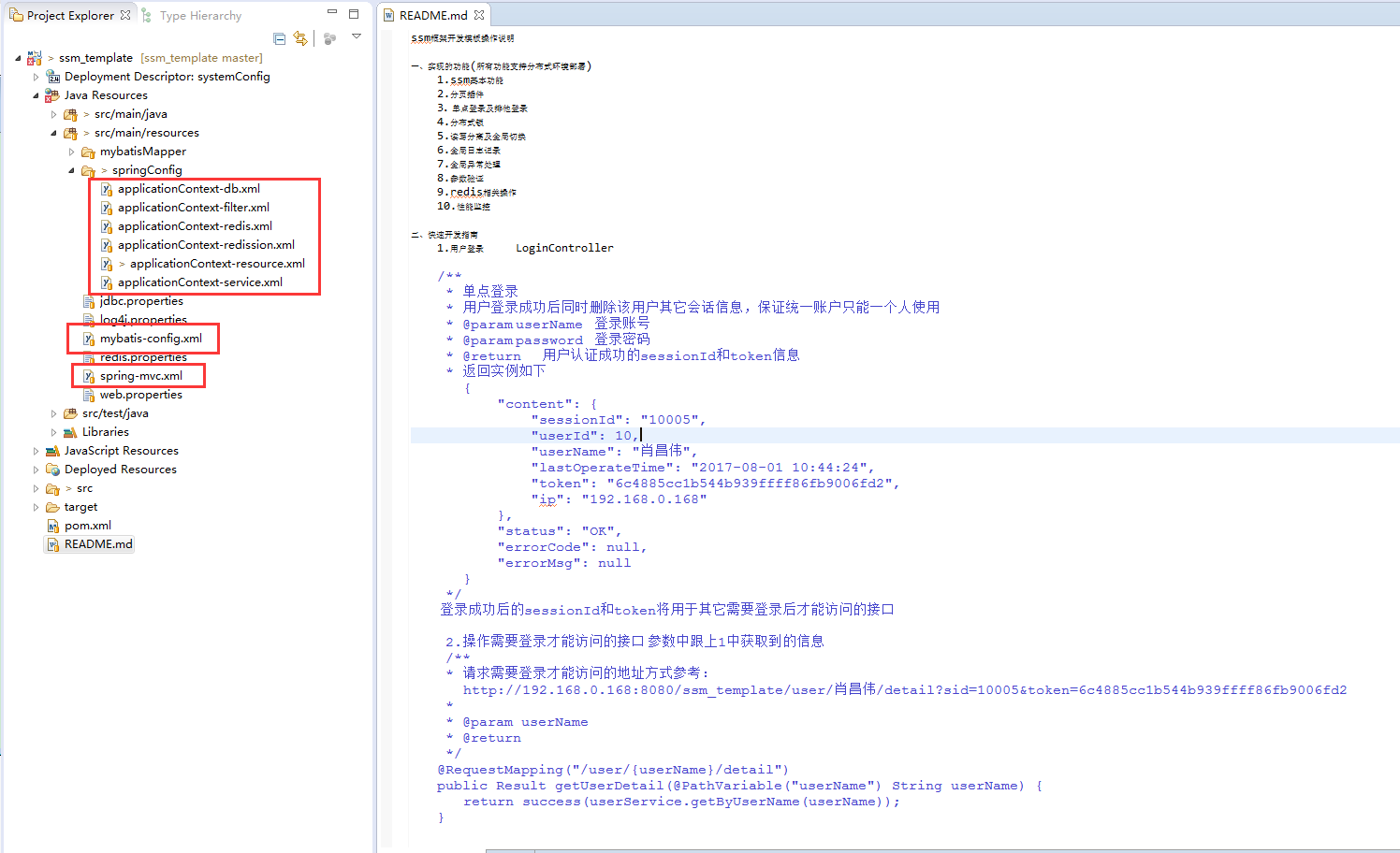Image resolution: width=1400 pixels, height=853 pixels.
Task: Expand the src/main/java source folder
Action: (53, 114)
